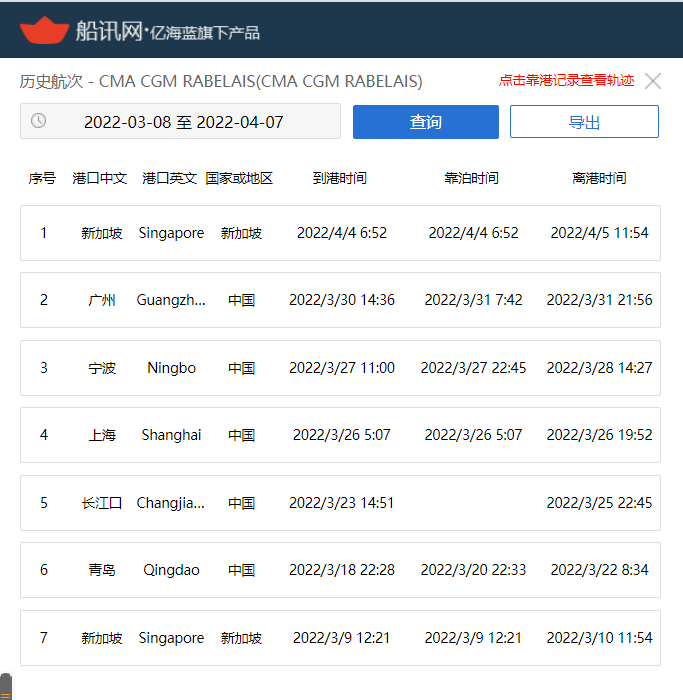Click the 青岛 Chinese port name
Image resolution: width=683 pixels, height=700 pixels.
pos(102,570)
